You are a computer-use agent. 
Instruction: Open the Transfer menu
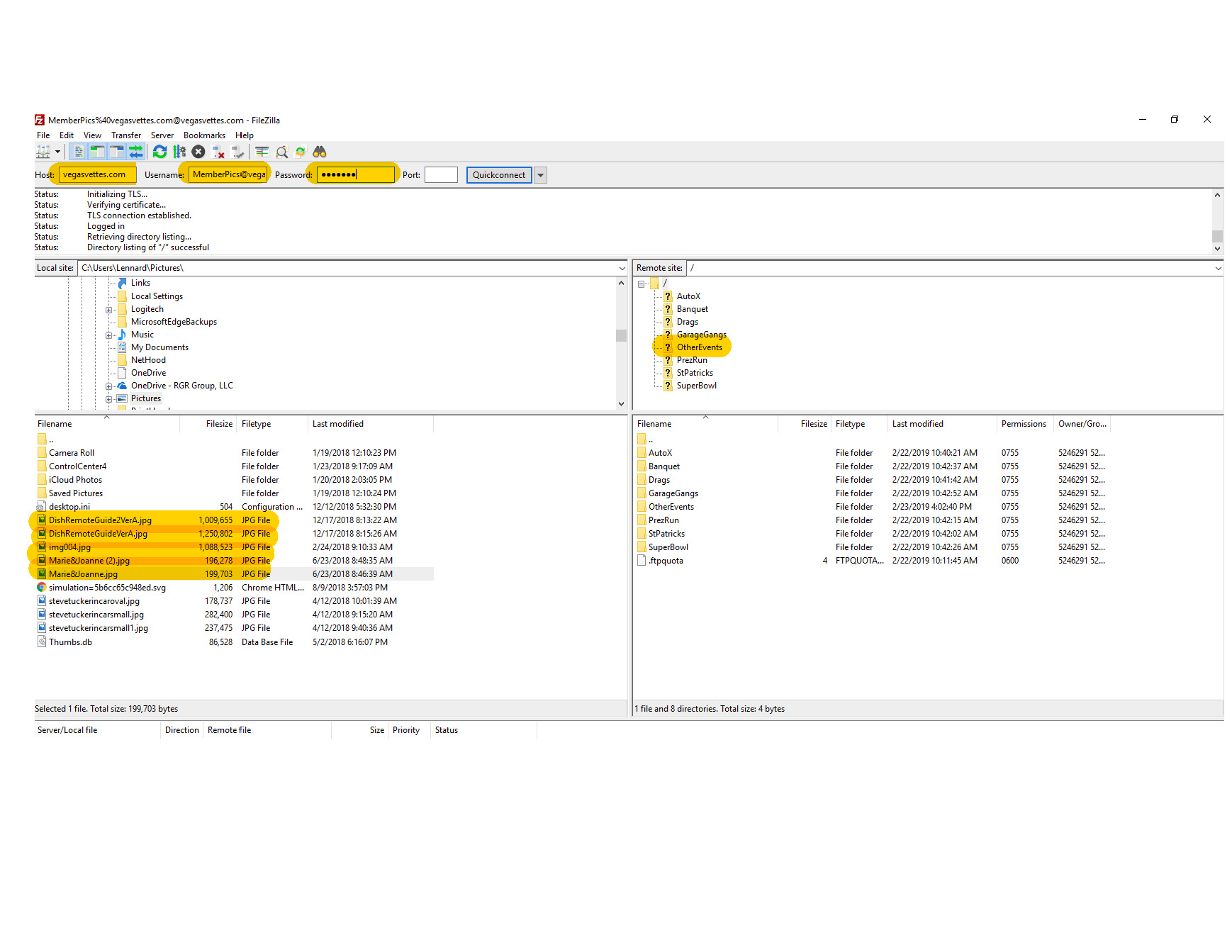coord(125,135)
